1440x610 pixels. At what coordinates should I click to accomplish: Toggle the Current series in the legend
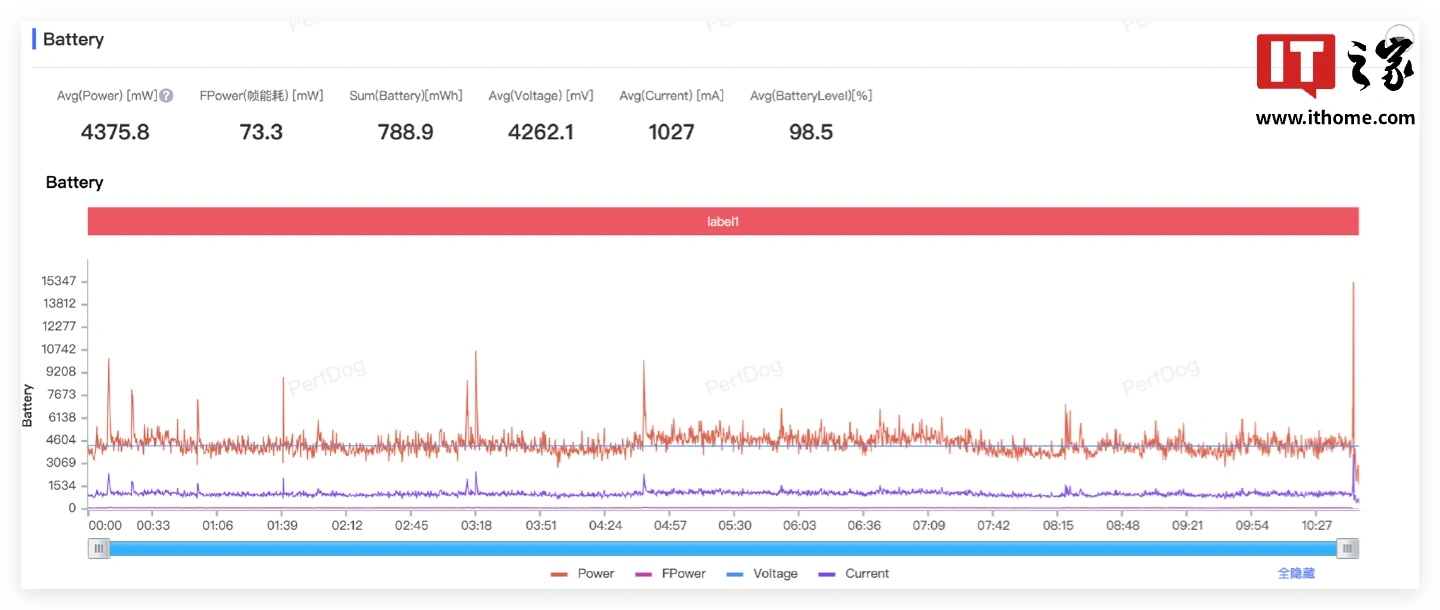pos(854,574)
